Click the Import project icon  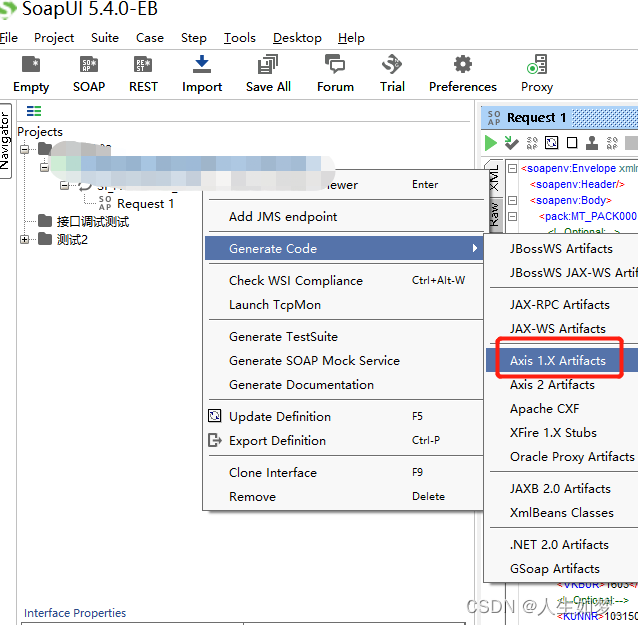pyautogui.click(x=202, y=64)
